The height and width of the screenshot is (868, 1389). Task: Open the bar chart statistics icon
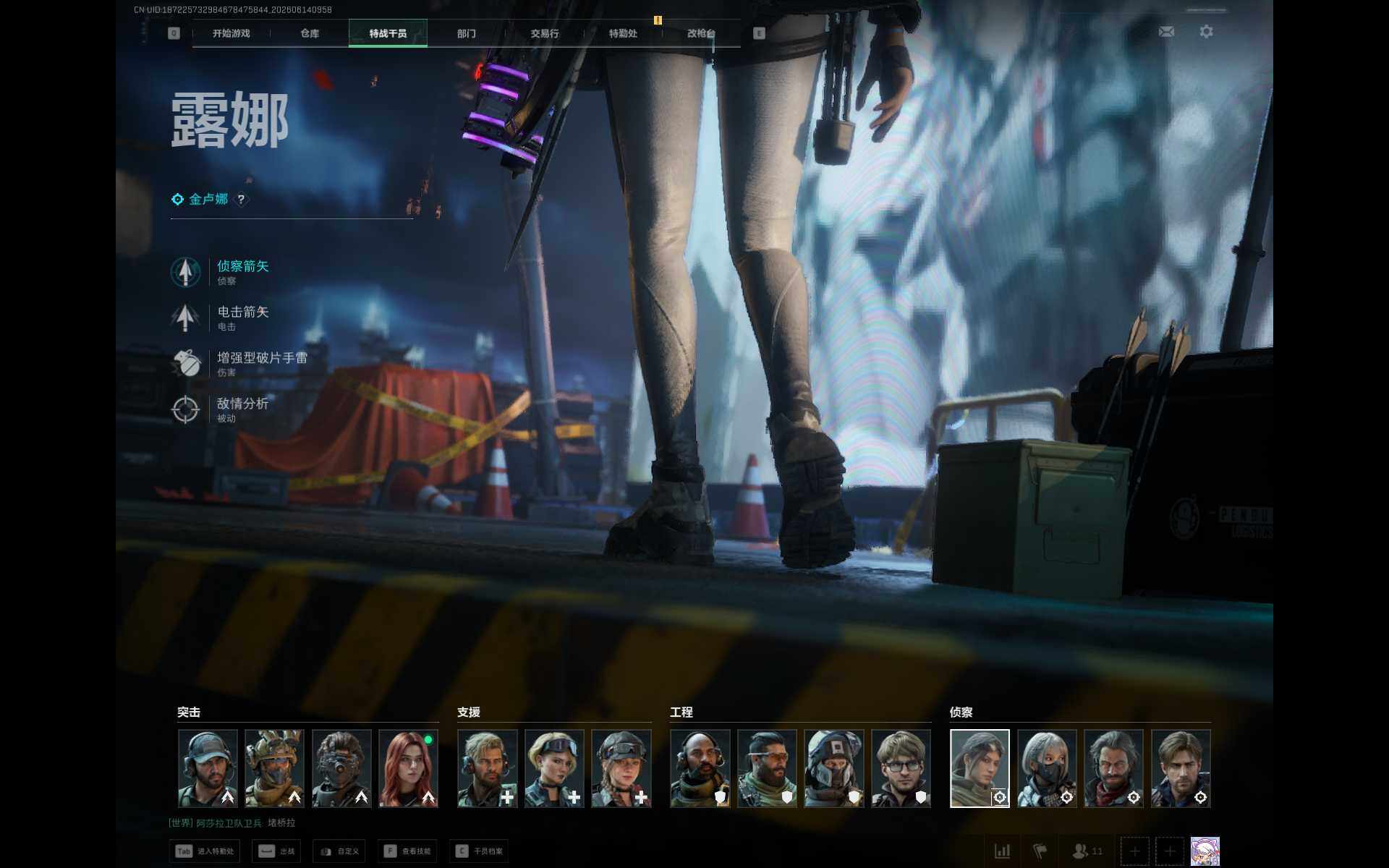pyautogui.click(x=1002, y=851)
